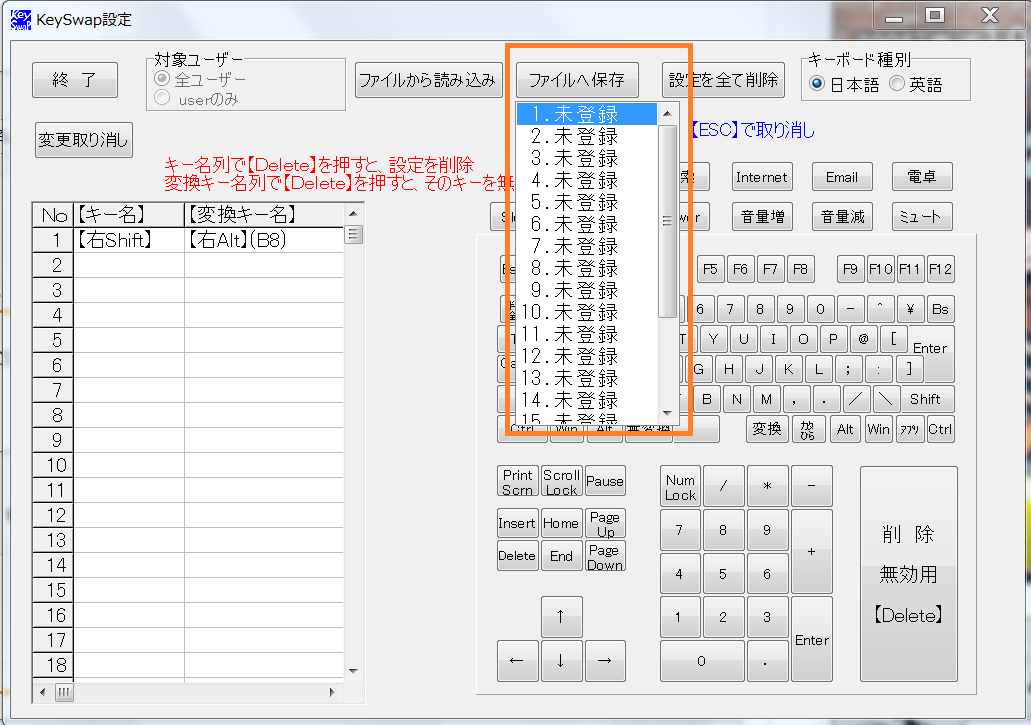Click 設定を全て削除 to clear all settings
This screenshot has width=1031, height=725.
click(x=723, y=80)
